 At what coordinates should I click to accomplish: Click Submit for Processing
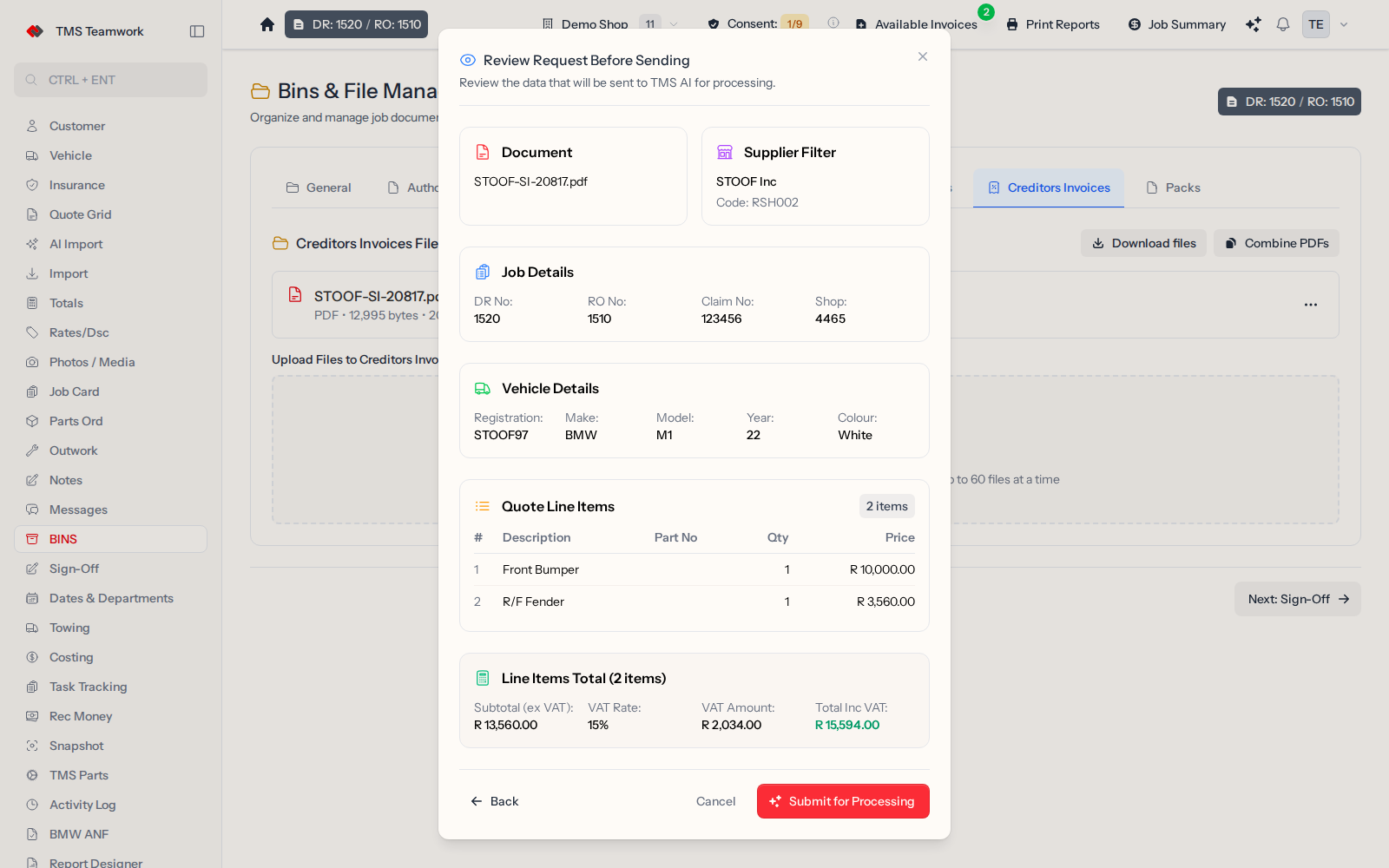pyautogui.click(x=843, y=801)
